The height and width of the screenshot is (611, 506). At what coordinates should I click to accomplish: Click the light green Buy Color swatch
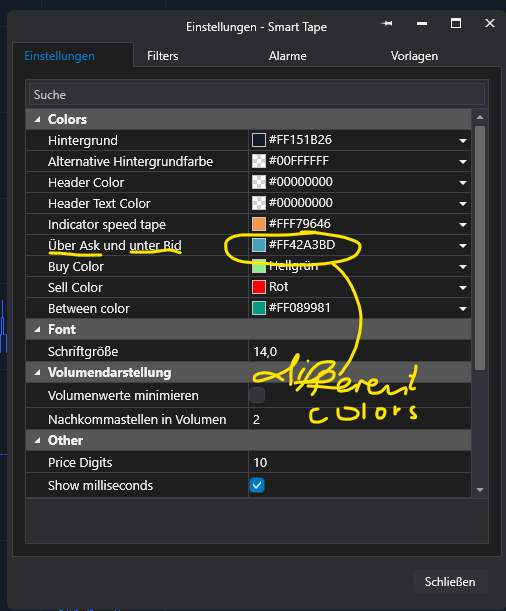pyautogui.click(x=259, y=266)
